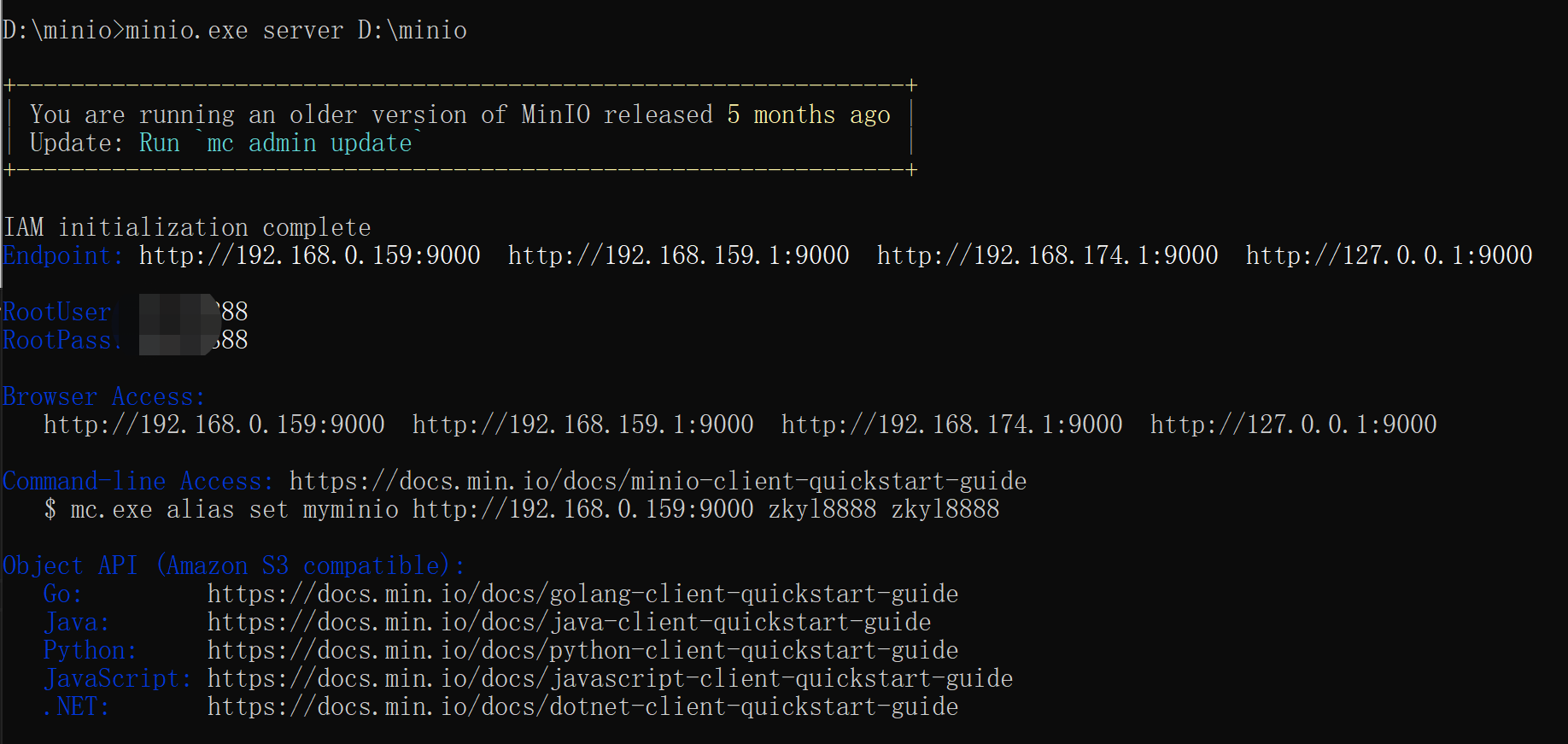Click the 'RootPass' label
Viewport: 1568px width, 744px height.
[57, 340]
